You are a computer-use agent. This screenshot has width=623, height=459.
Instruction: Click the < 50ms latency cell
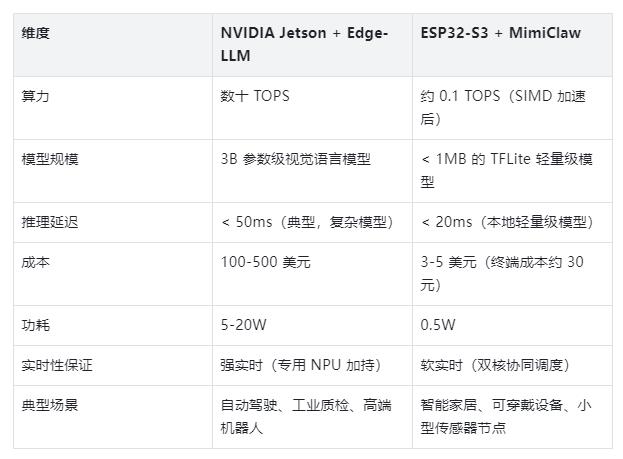click(307, 222)
